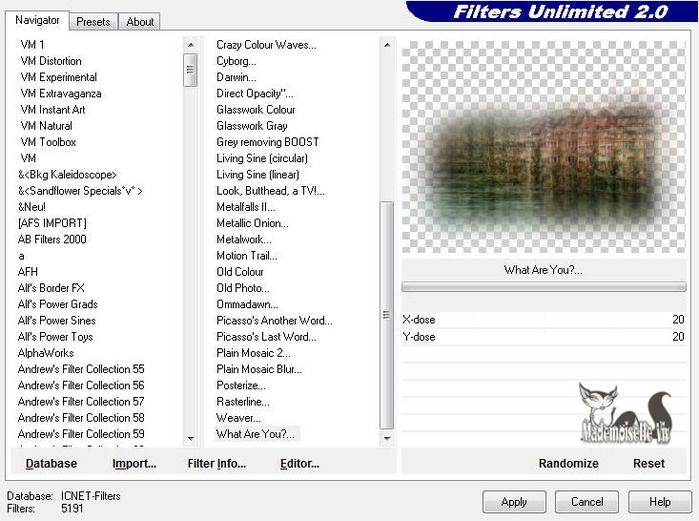Click the Cancel button
Image resolution: width=699 pixels, height=521 pixels.
[587, 502]
